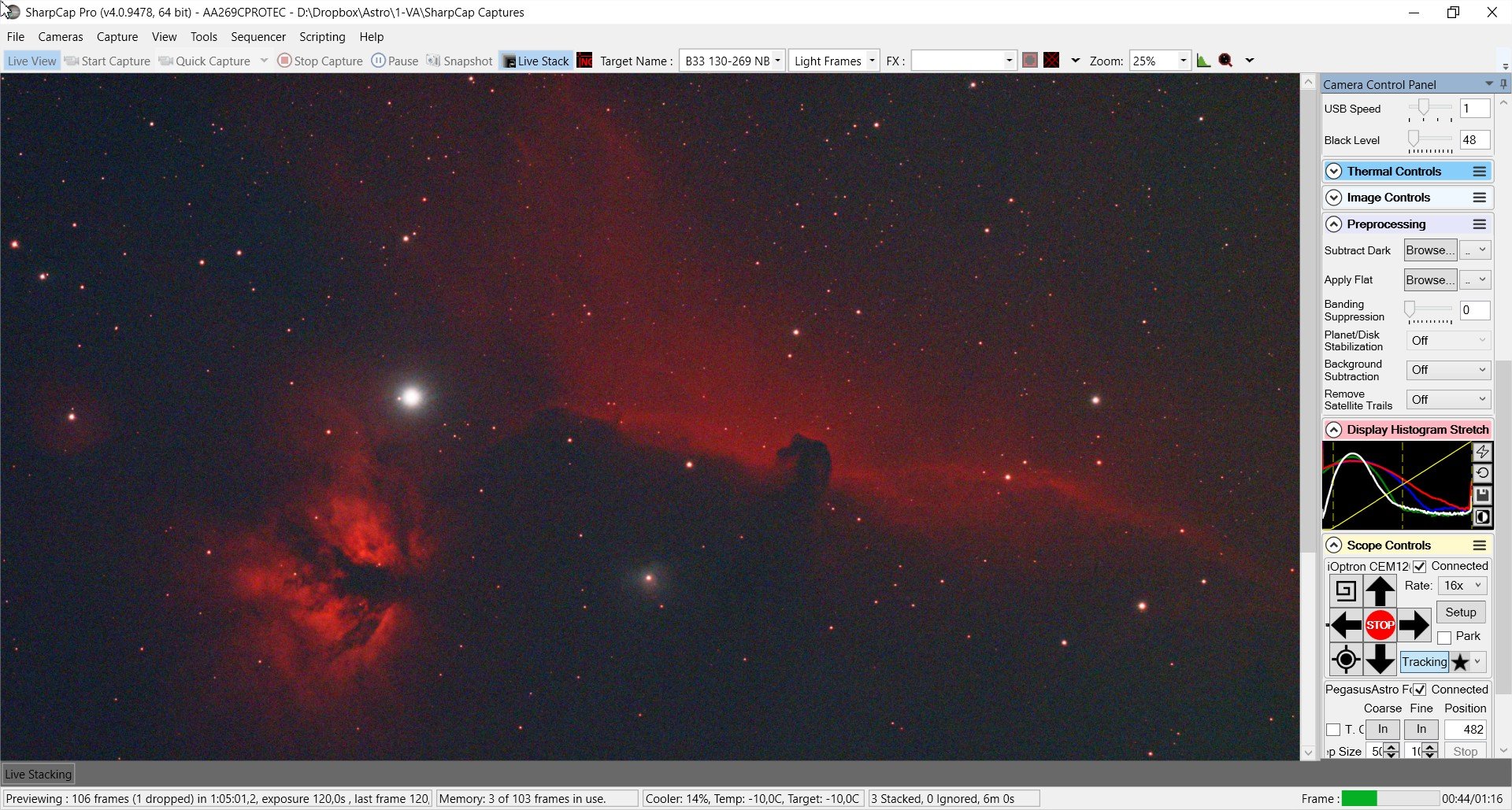The height and width of the screenshot is (810, 1512).
Task: Toggle the Tracking button
Action: [1424, 662]
